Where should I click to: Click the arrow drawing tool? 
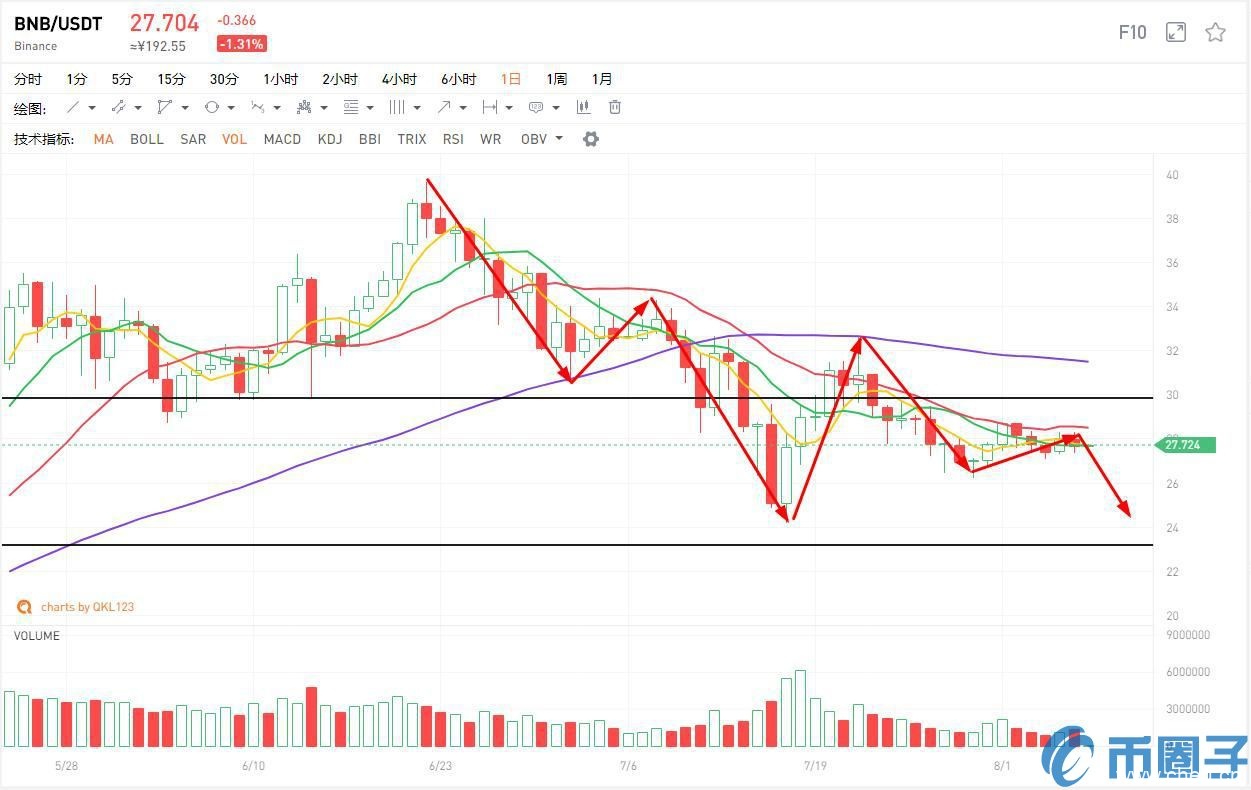click(x=443, y=107)
